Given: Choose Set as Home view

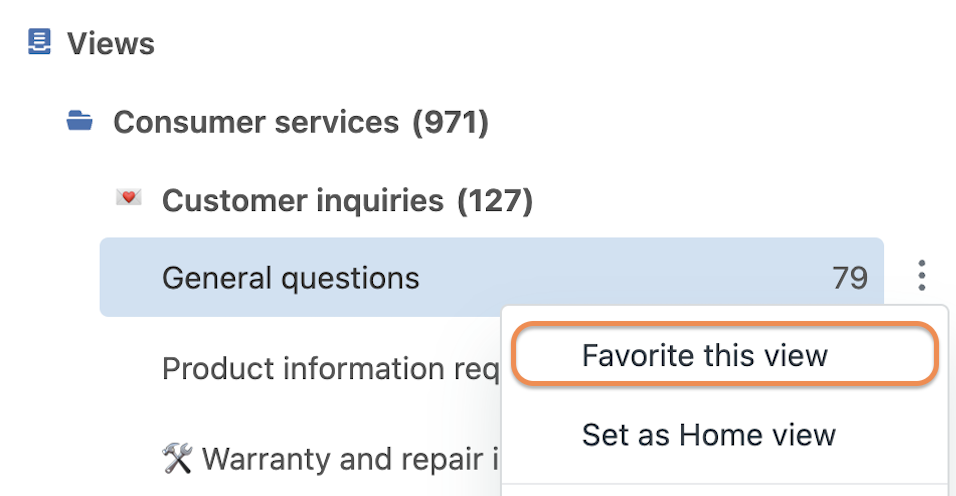Looking at the screenshot, I should (708, 435).
